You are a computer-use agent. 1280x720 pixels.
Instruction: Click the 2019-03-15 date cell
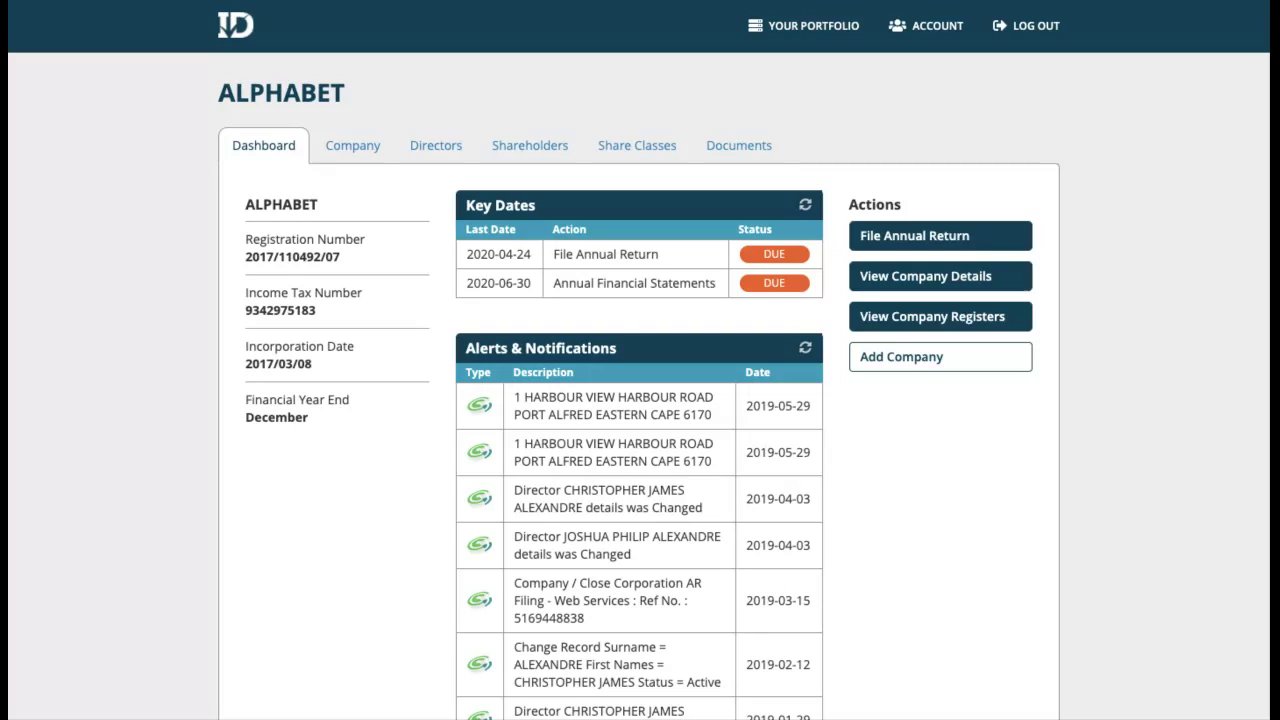(778, 601)
